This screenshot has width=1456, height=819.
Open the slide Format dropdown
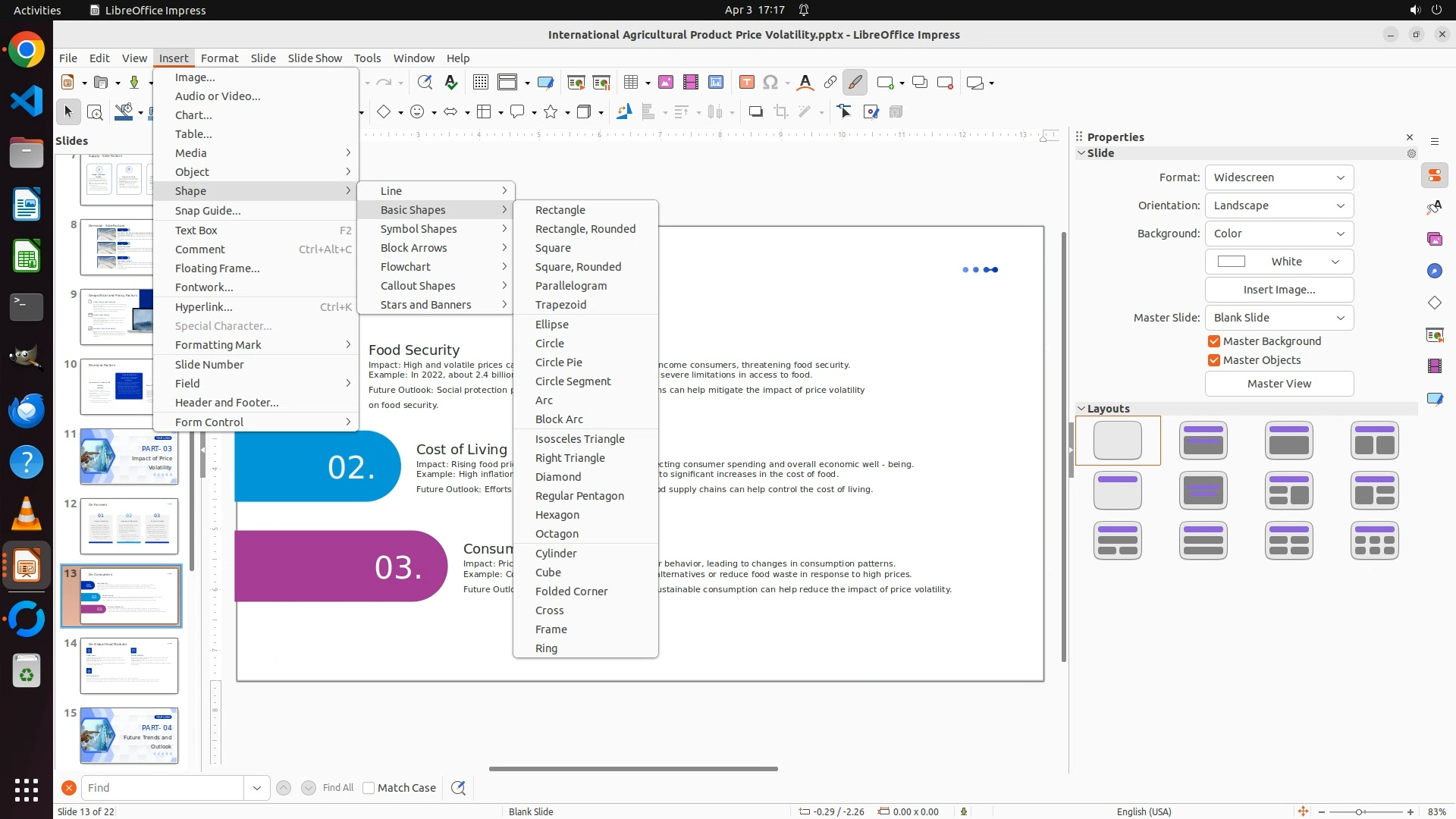tap(1279, 177)
